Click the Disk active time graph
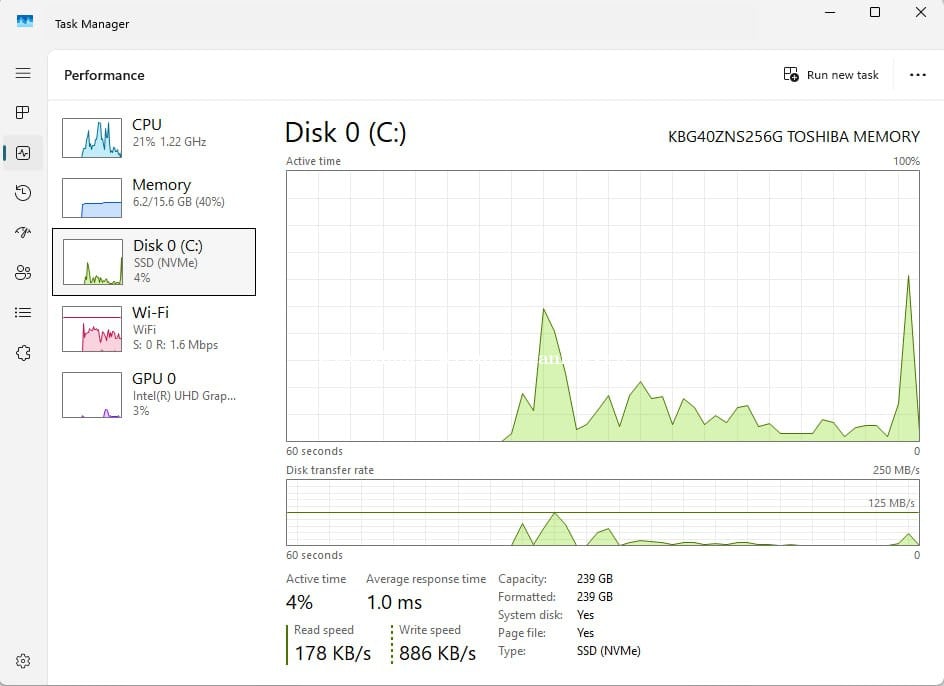 point(602,305)
